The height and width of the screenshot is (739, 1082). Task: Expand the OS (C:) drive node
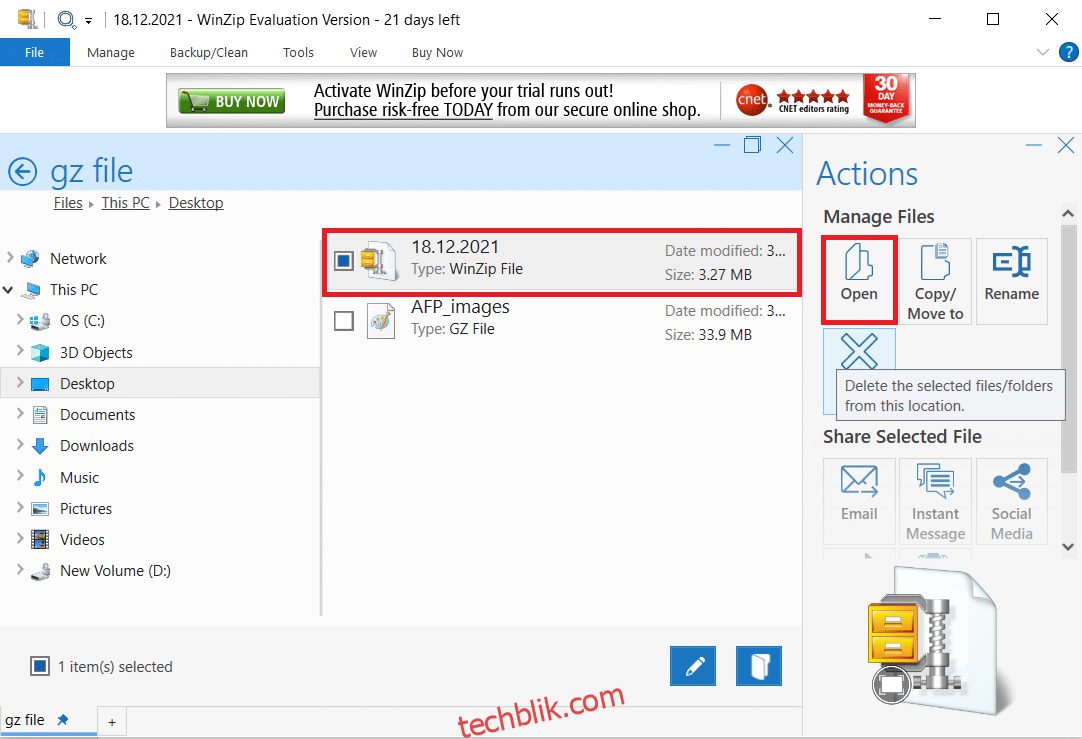coord(20,319)
